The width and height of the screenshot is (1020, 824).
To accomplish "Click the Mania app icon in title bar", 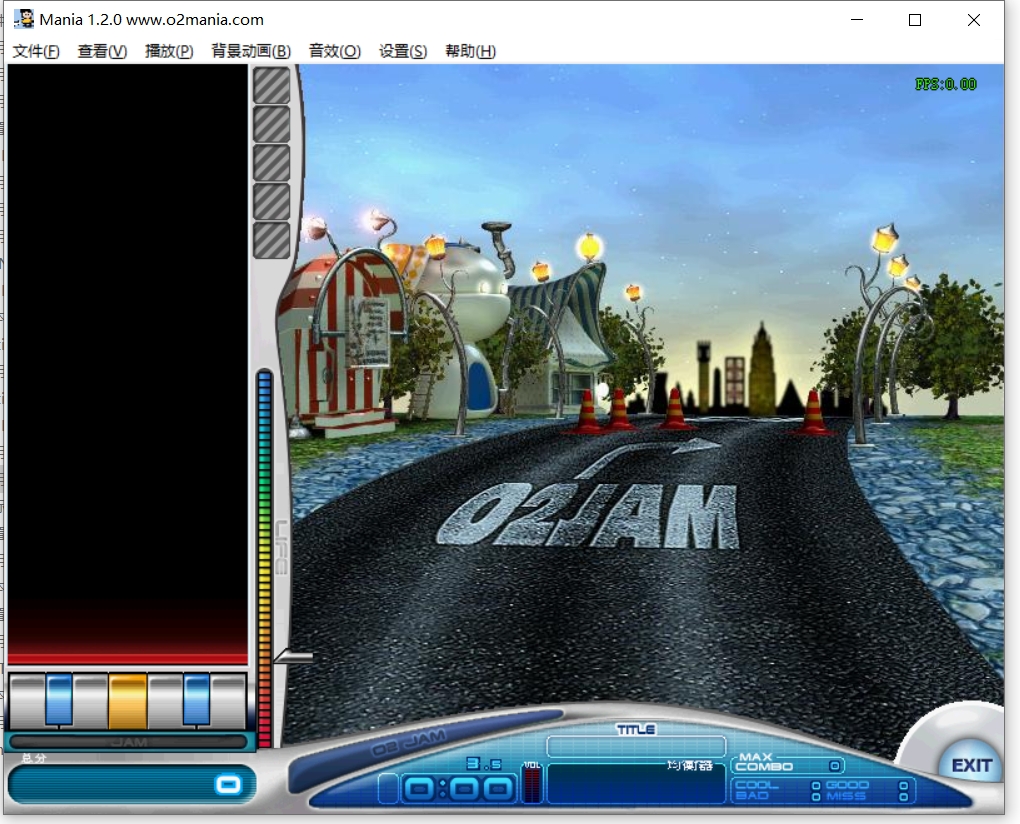I will (24, 19).
